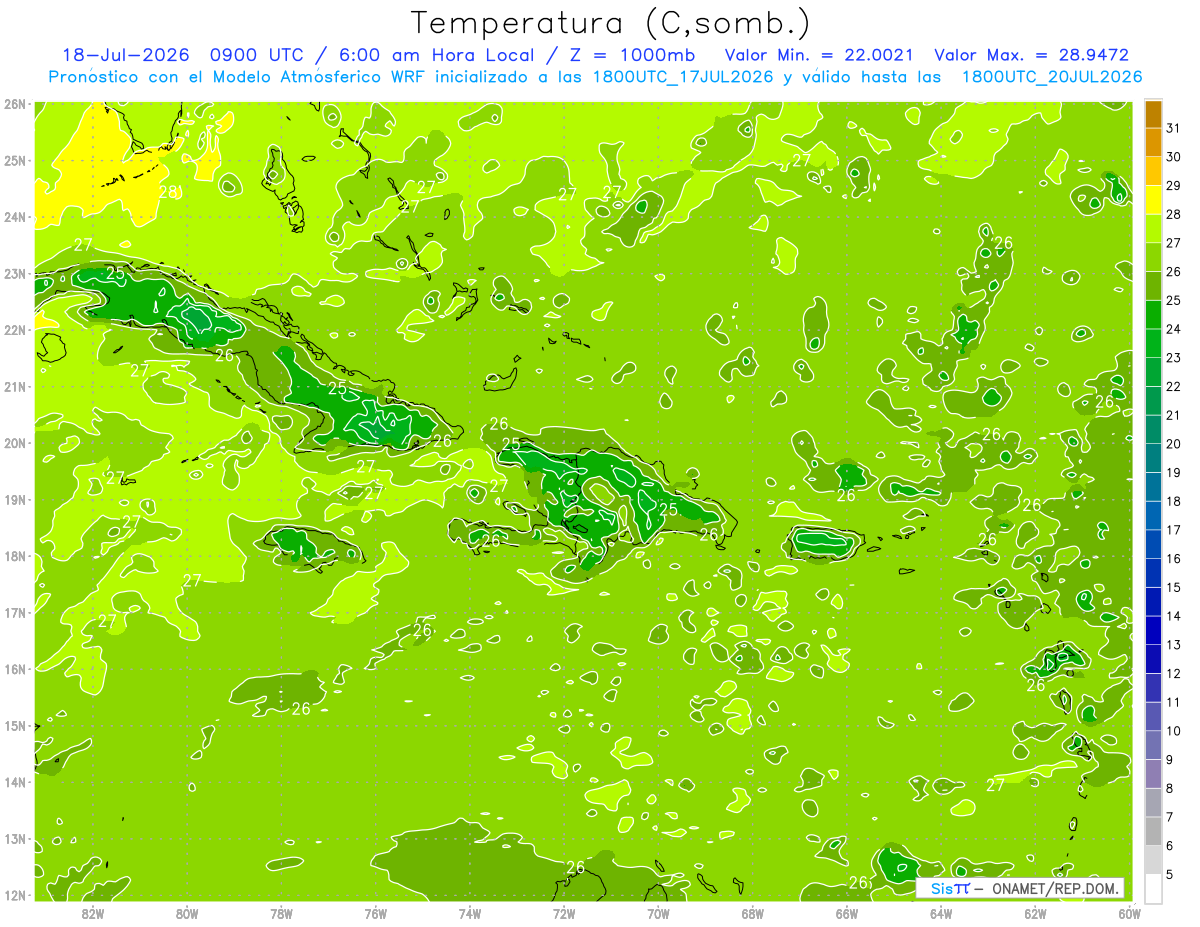
Task: Click the legend value 10
Action: [x=1173, y=731]
